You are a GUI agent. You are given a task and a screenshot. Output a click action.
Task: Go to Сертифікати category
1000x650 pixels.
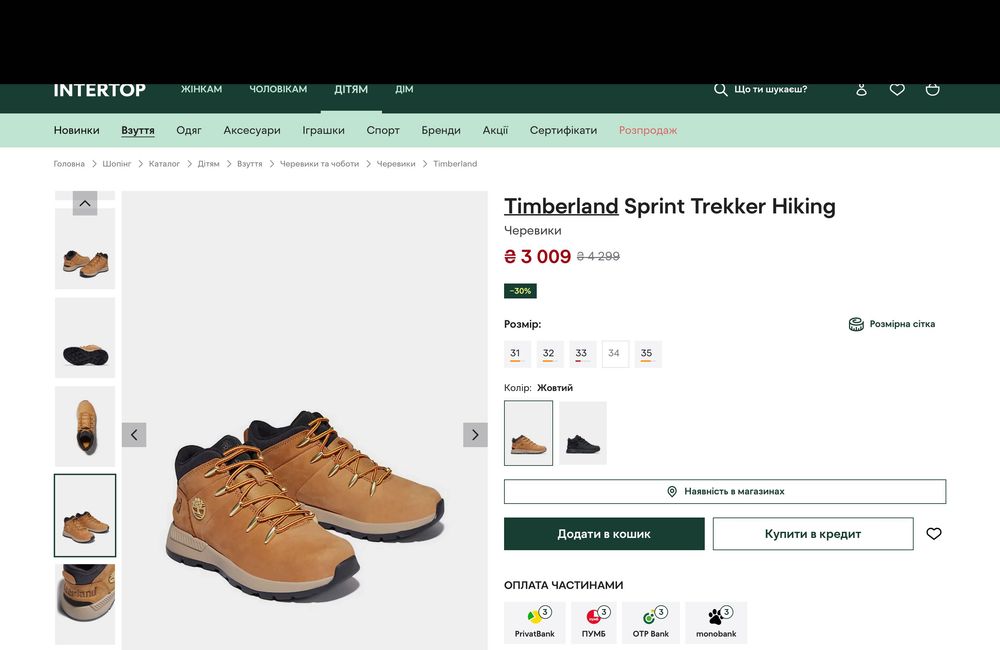563,130
